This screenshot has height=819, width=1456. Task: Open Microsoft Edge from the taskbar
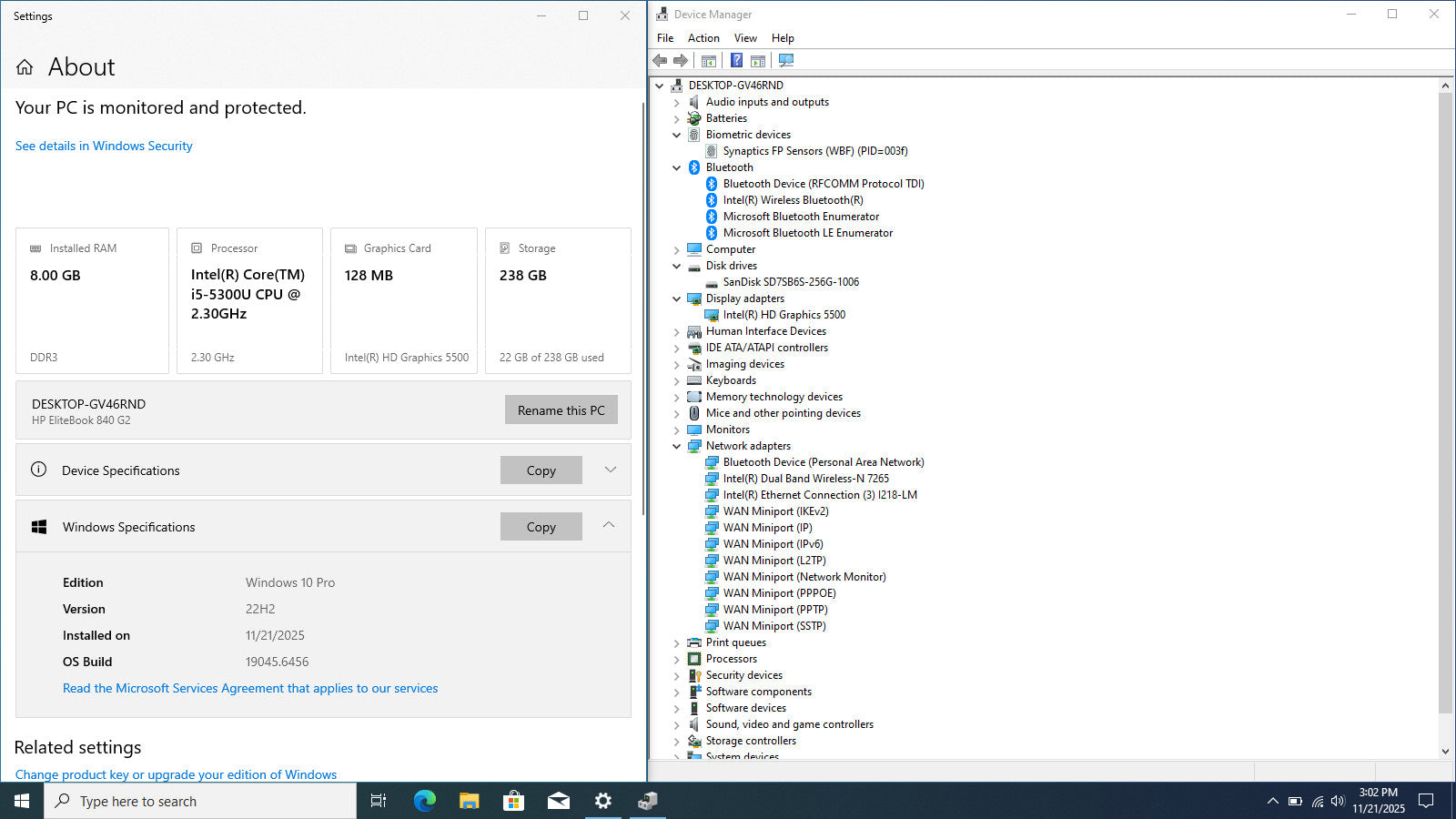point(424,801)
